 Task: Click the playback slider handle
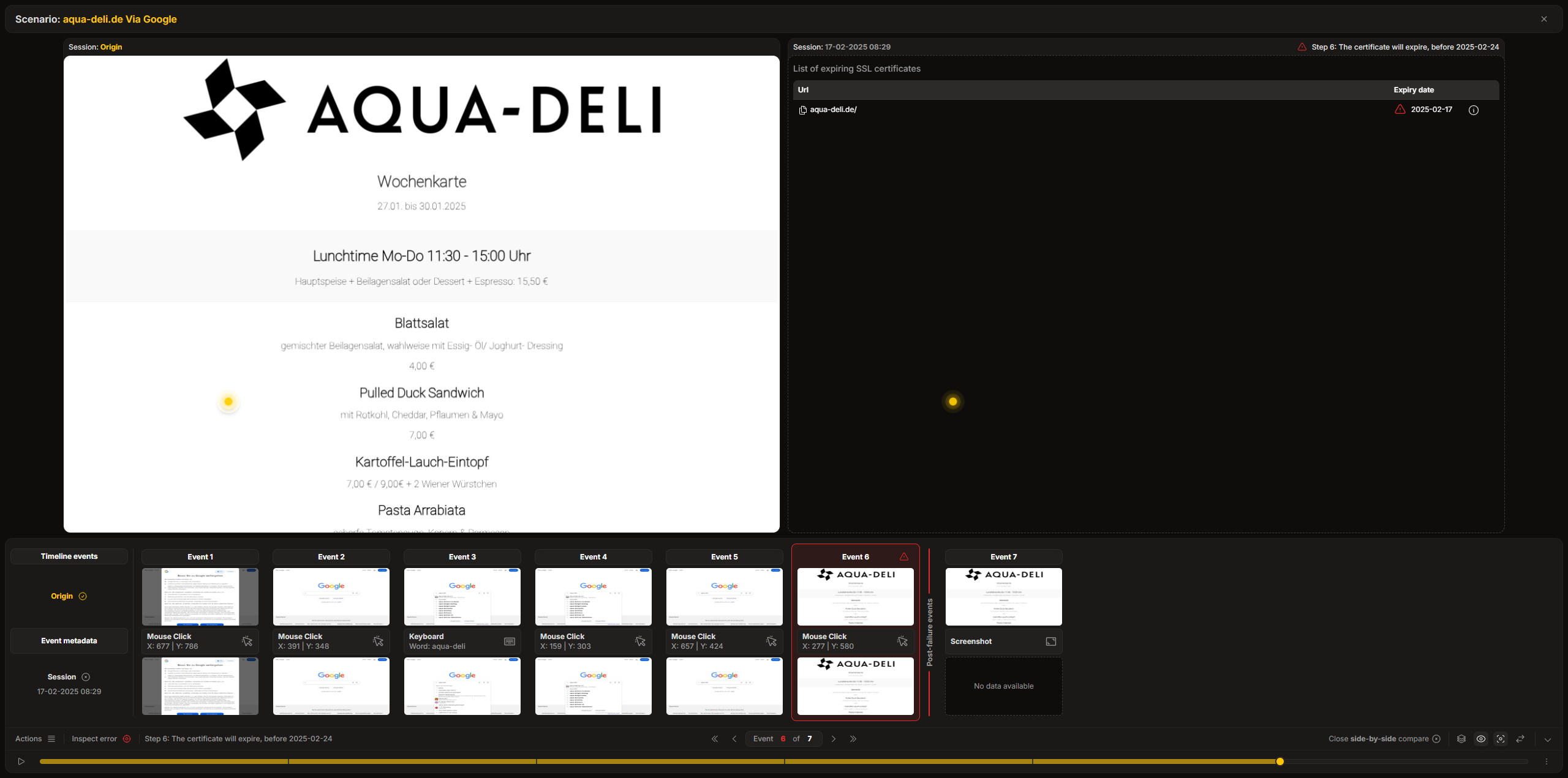tap(1280, 761)
